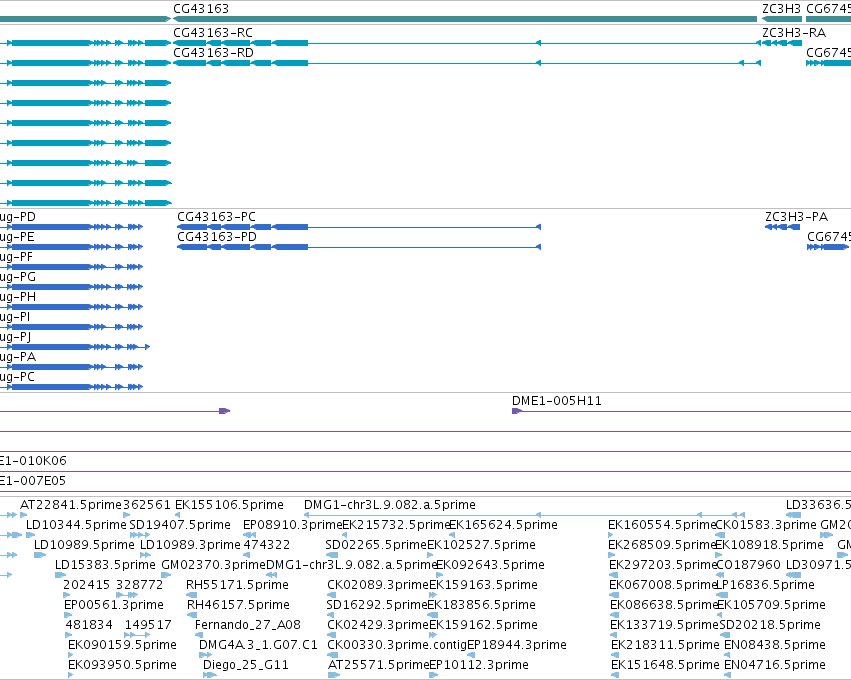
Task: Select the EK102527.5prime EST label
Action: [481, 545]
